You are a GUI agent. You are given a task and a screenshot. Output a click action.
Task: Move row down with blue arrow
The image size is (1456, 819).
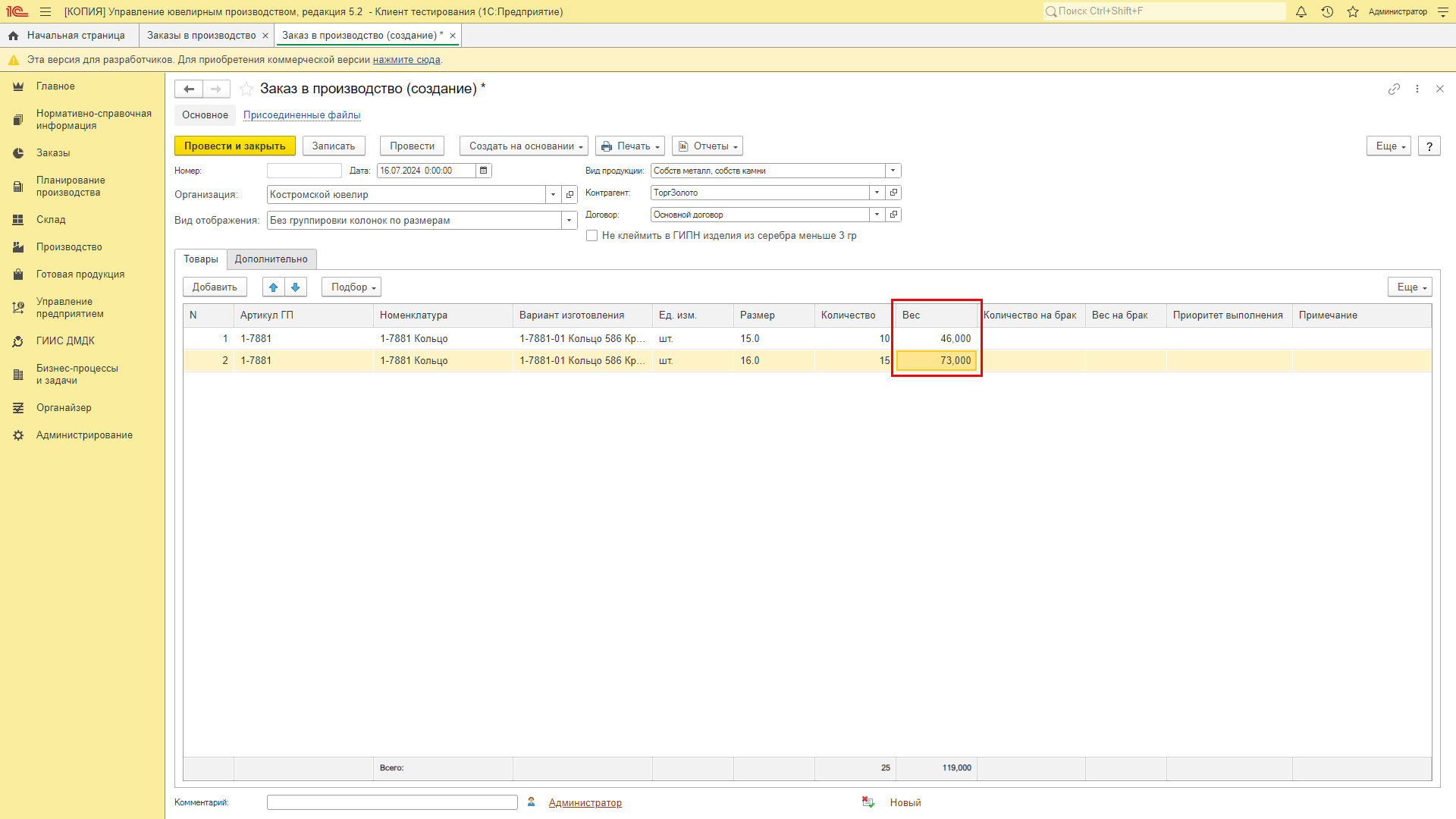296,287
